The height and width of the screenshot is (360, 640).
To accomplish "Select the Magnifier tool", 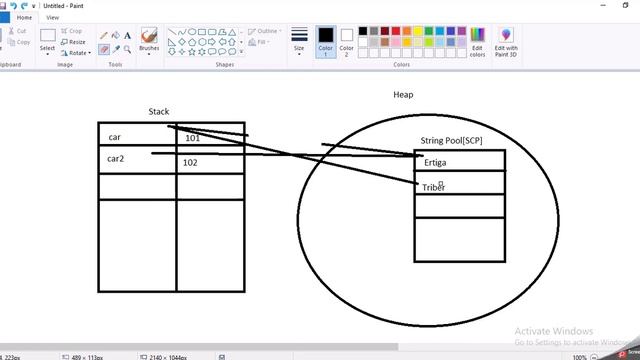I will pyautogui.click(x=127, y=49).
